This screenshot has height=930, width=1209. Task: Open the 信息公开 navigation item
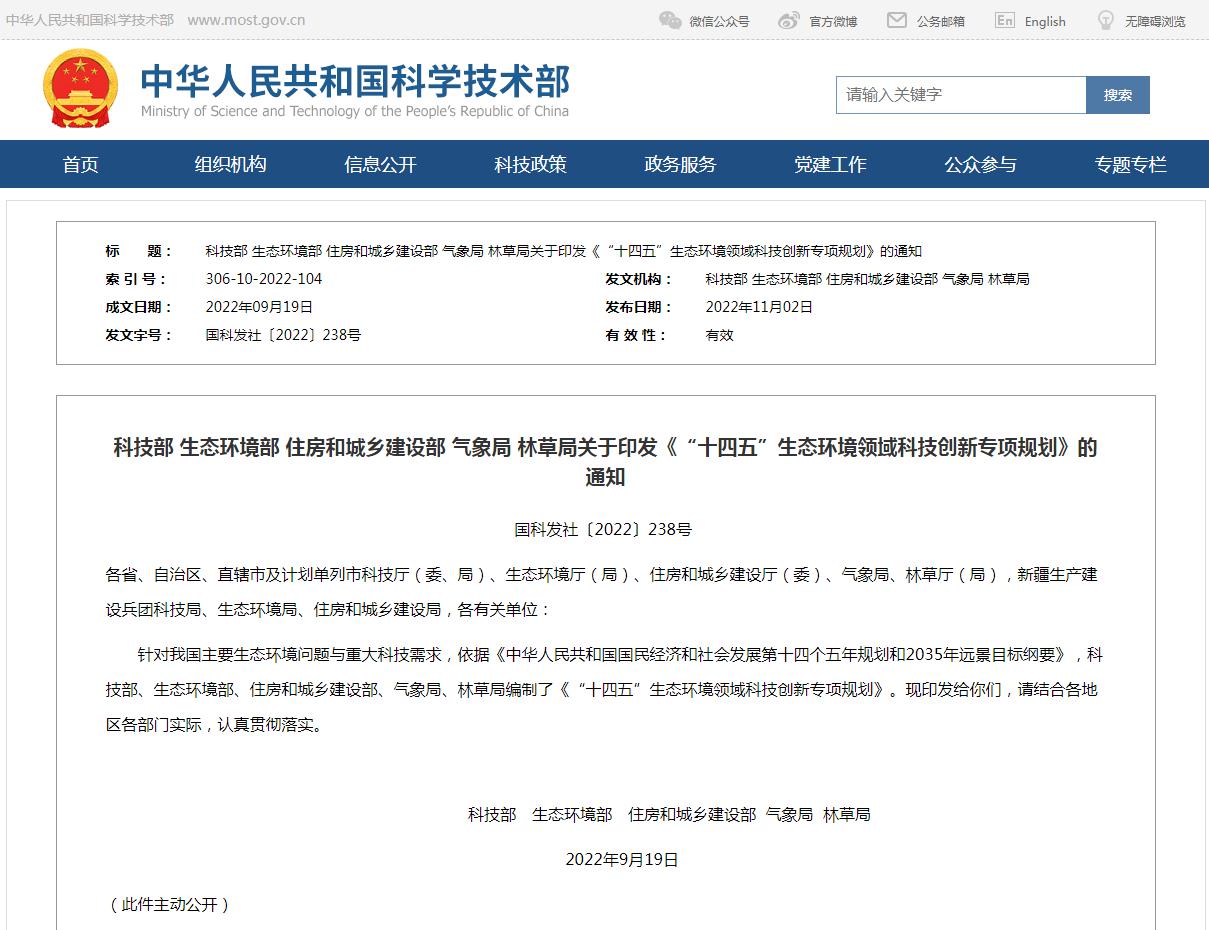pos(380,165)
